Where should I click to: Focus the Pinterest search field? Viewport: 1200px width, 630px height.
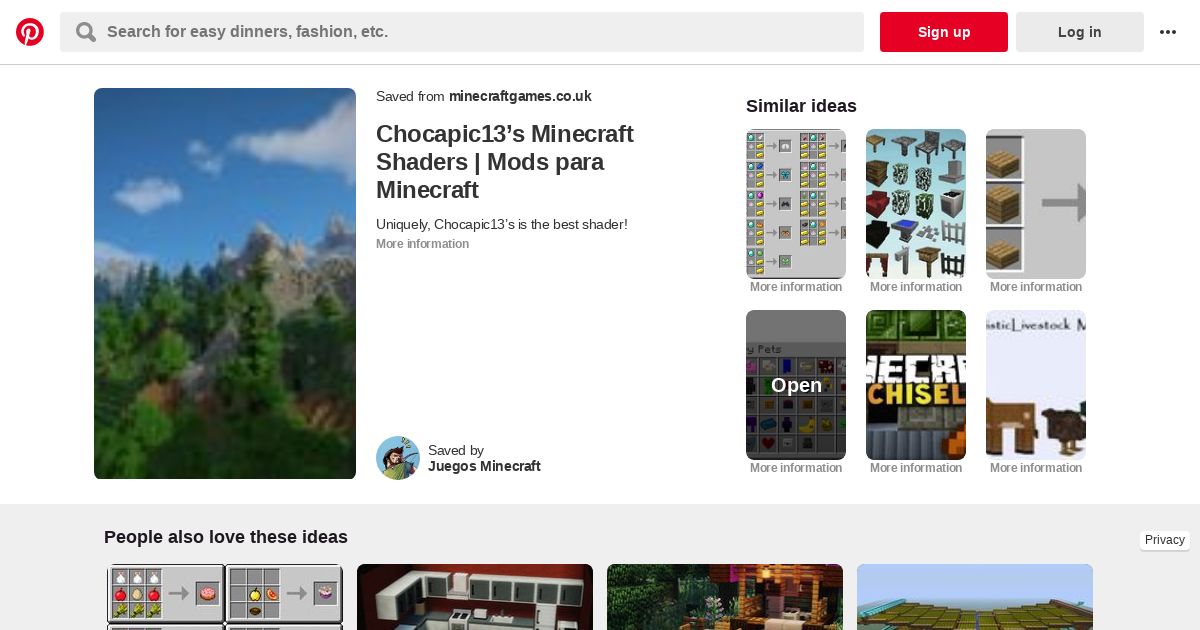coord(462,32)
